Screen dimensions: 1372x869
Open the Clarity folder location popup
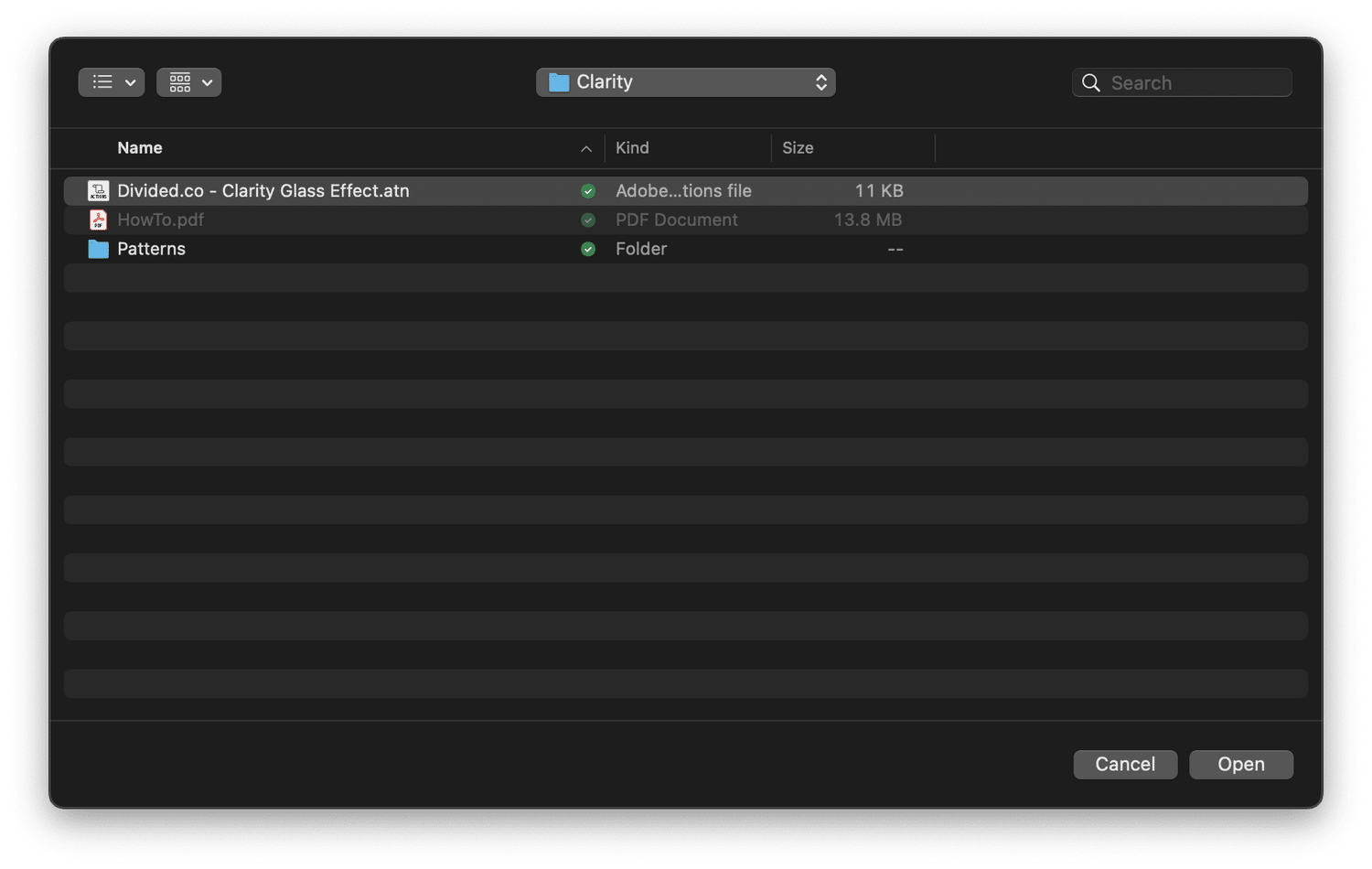(685, 82)
